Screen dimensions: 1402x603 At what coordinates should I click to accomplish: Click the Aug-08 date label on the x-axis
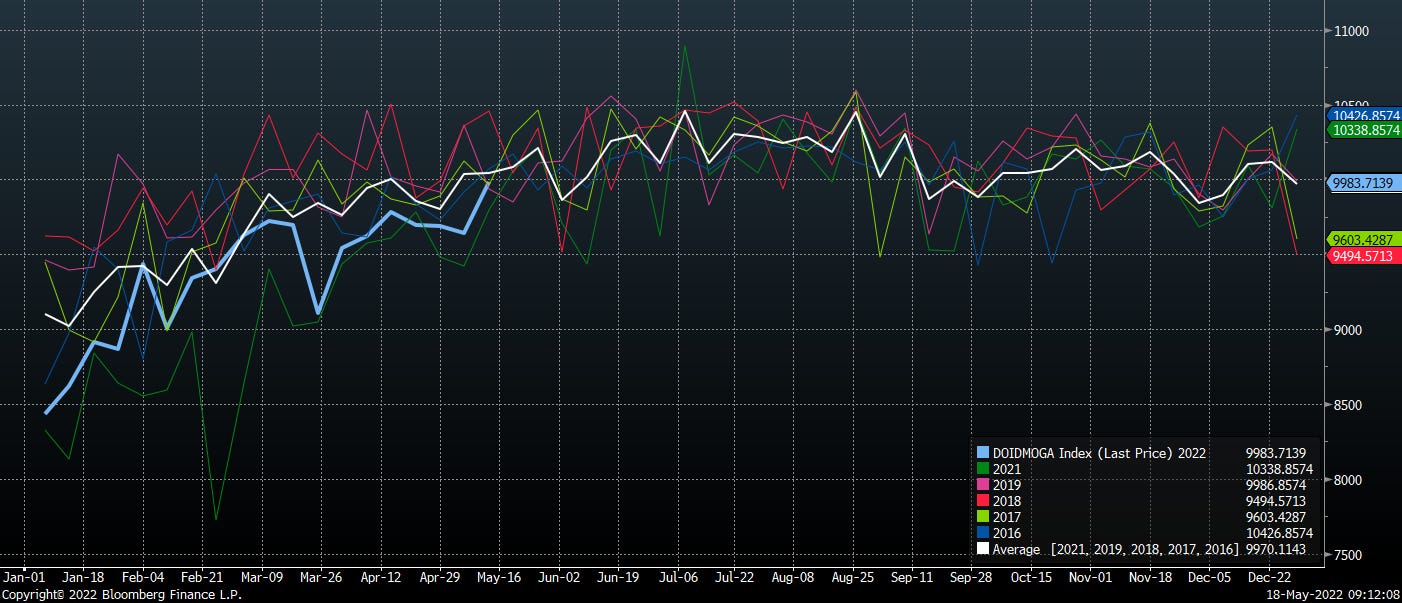(793, 578)
